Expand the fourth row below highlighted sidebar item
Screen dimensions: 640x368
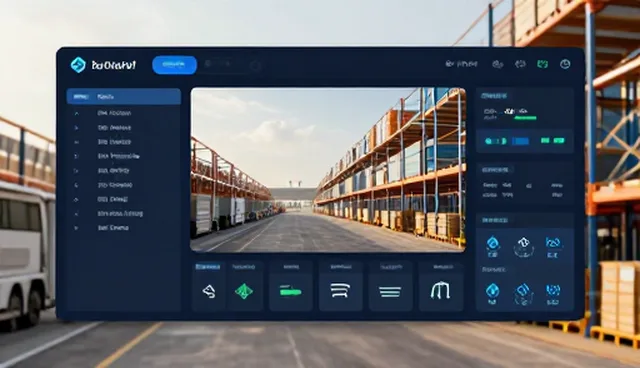point(124,156)
